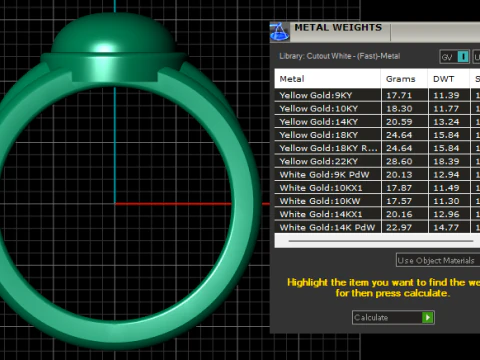Select the White Gold:10KX1 row
Screen dimensions: 480x360
[x=377, y=188]
